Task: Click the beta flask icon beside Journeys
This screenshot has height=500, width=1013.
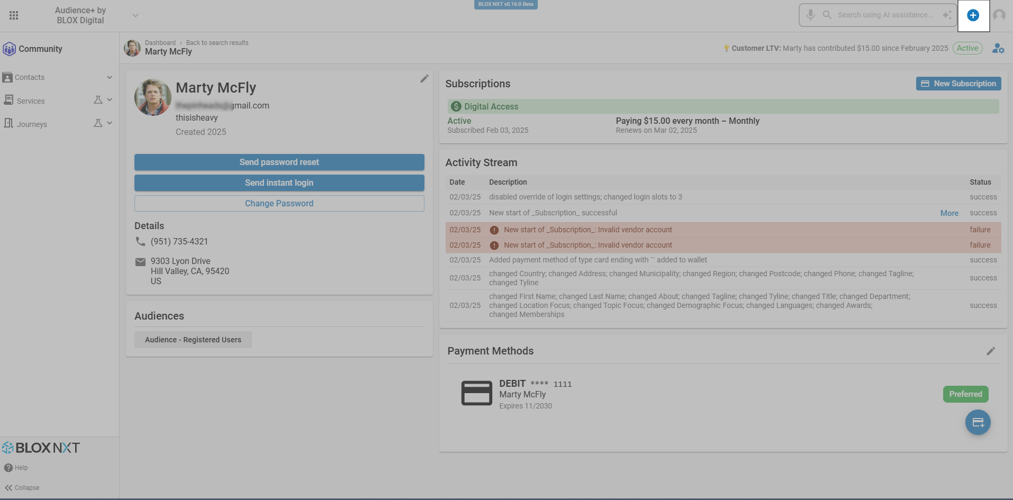Action: 98,123
